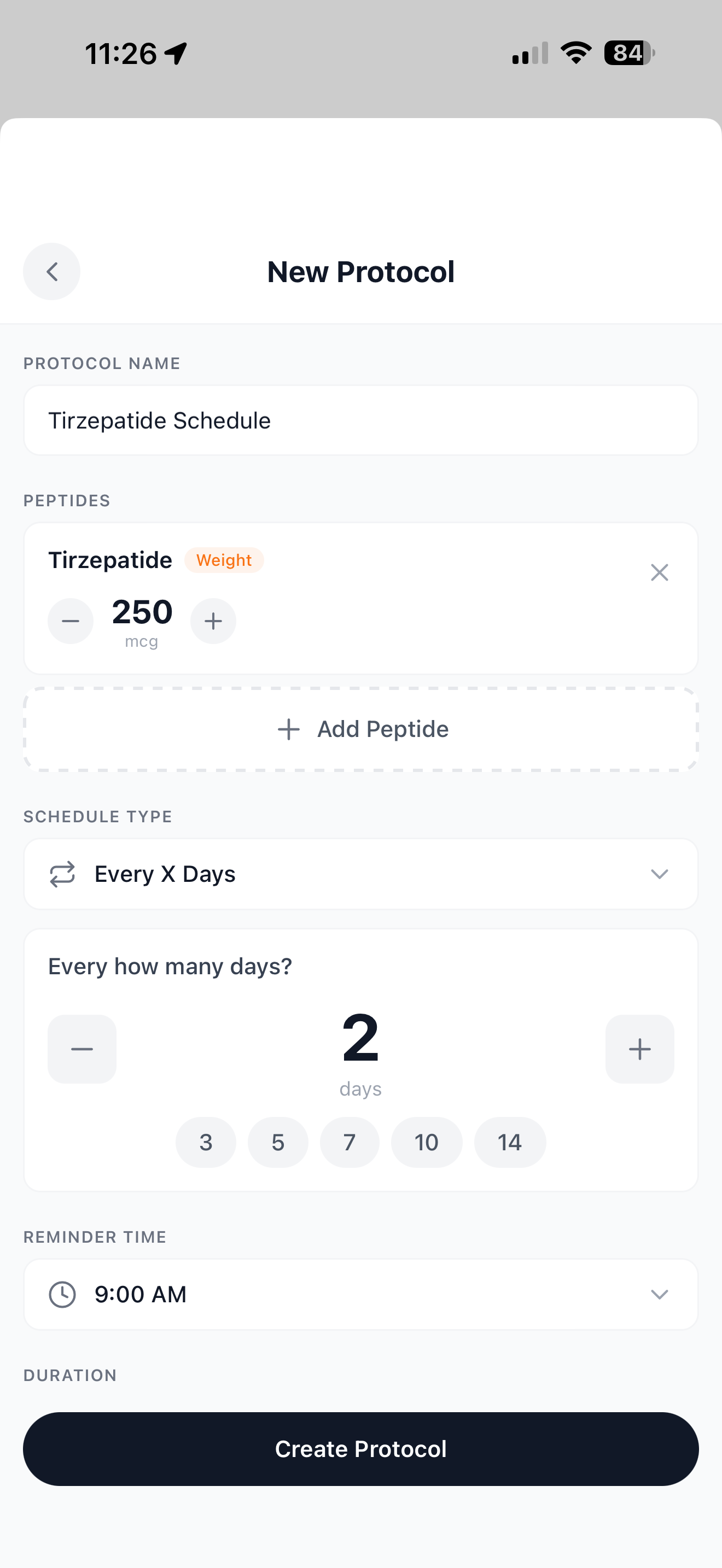Select the 3 days preset chip
The width and height of the screenshot is (722, 1568).
point(206,1142)
